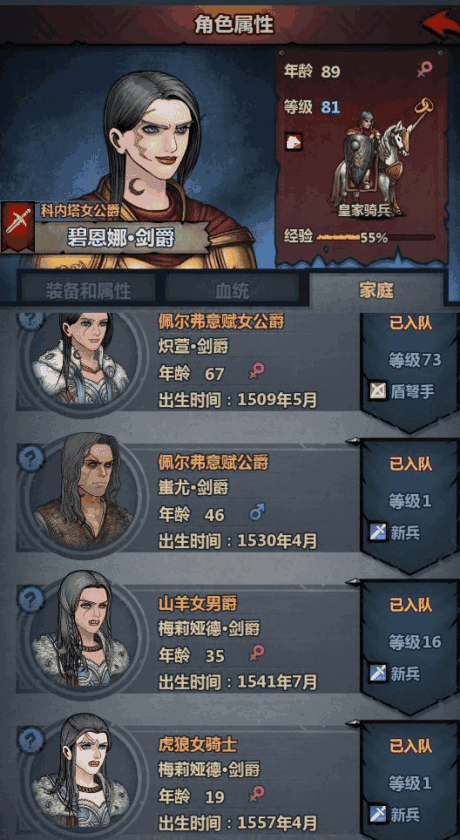This screenshot has height=840, width=460.
Task: Click the red sword banner icon
Action: click(18, 225)
